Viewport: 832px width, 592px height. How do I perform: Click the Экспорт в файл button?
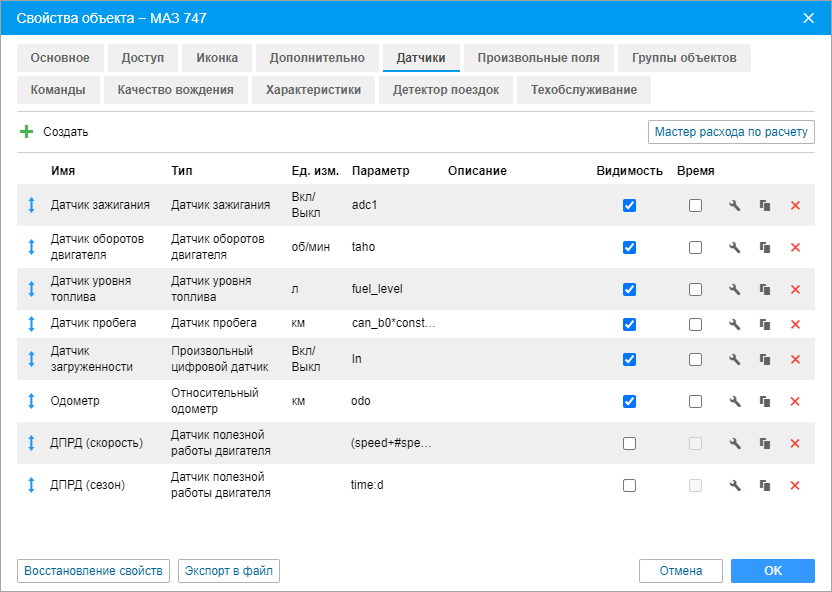click(229, 571)
